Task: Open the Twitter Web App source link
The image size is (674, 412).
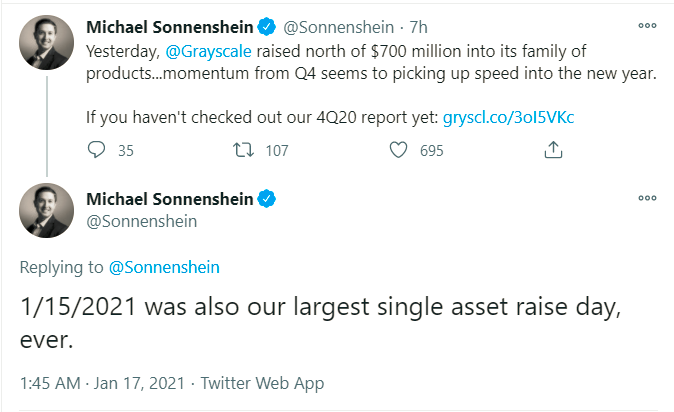Action: (262, 383)
